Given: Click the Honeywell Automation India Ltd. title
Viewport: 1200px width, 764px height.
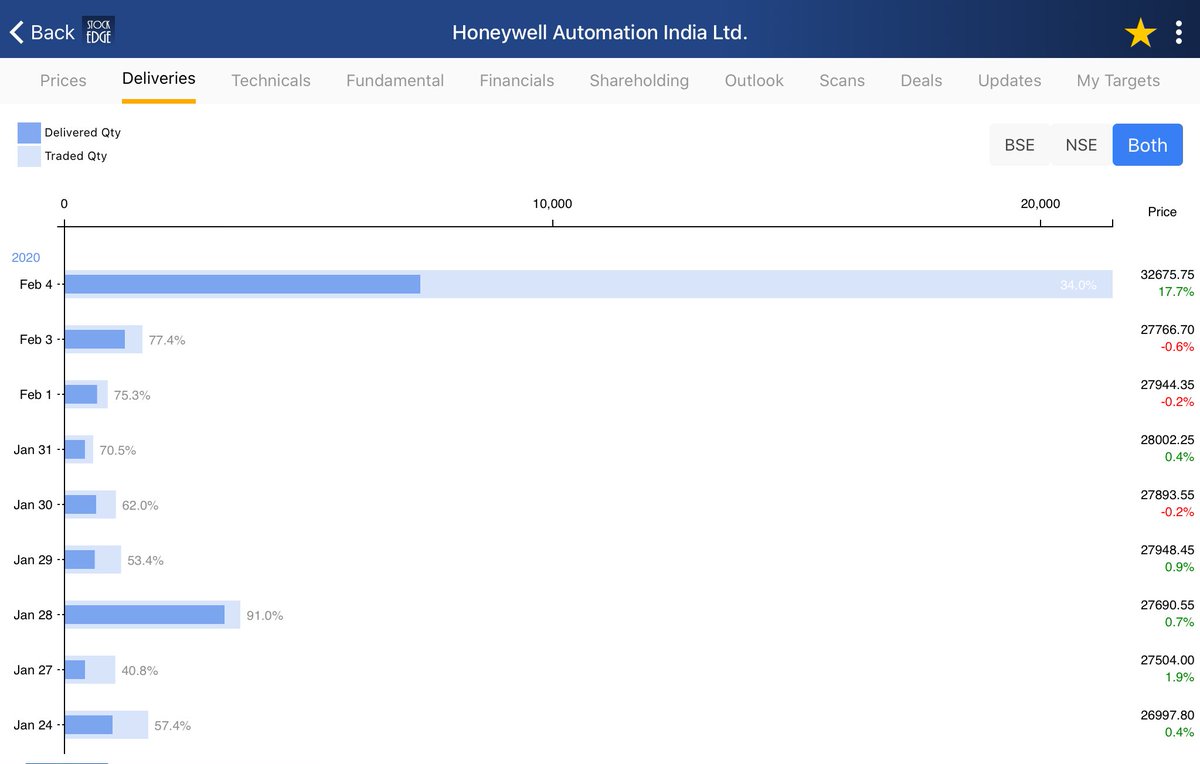Looking at the screenshot, I should click(x=600, y=32).
